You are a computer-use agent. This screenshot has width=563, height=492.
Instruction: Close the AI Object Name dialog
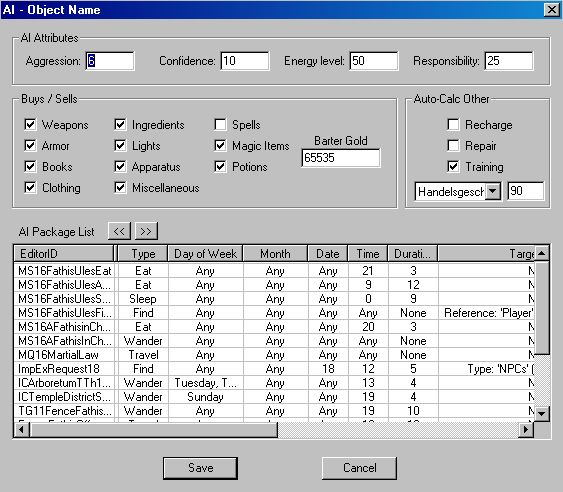tap(552, 10)
